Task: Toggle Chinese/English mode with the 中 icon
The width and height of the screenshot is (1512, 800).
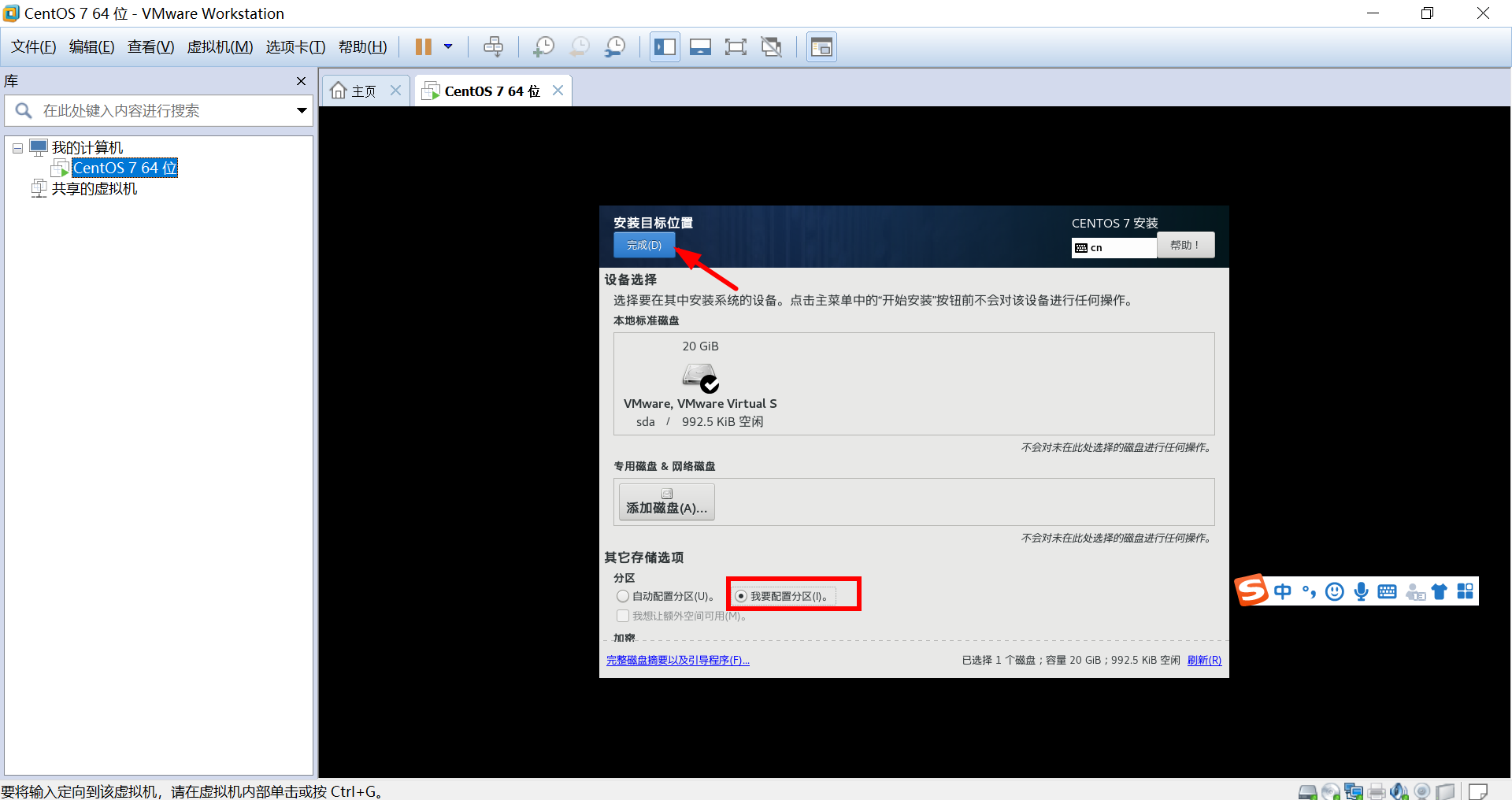Action: click(1283, 591)
